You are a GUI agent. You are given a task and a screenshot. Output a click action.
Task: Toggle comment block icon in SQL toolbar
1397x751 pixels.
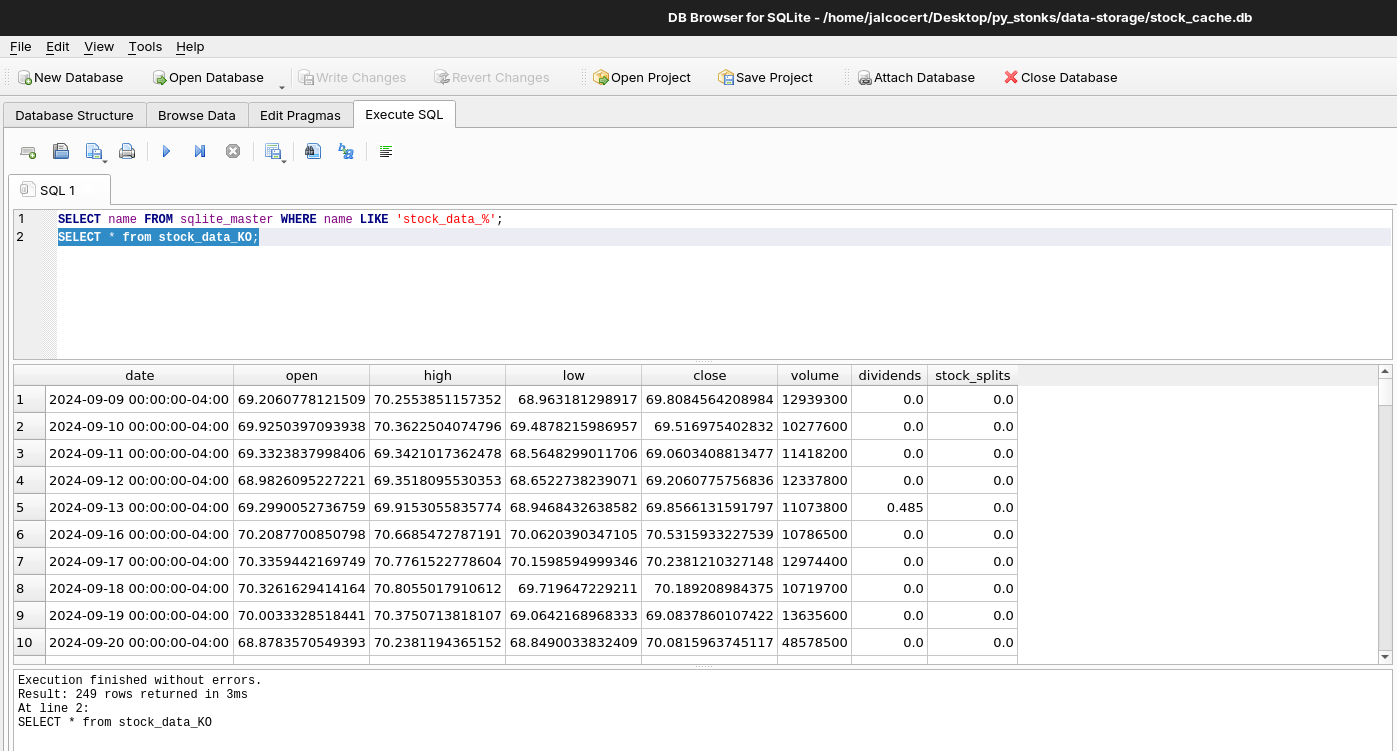[386, 152]
